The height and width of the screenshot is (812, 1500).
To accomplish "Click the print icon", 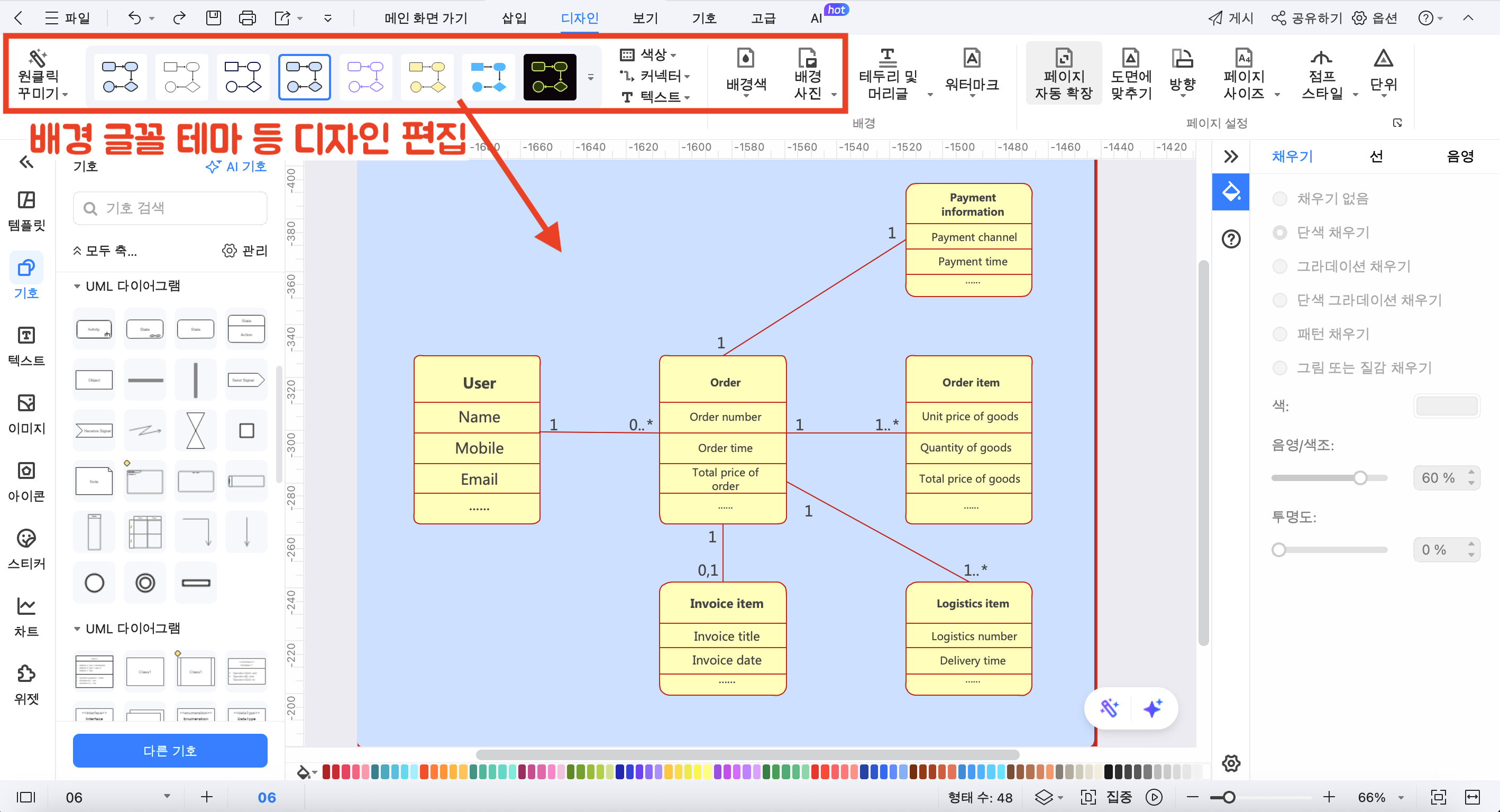I will point(248,18).
